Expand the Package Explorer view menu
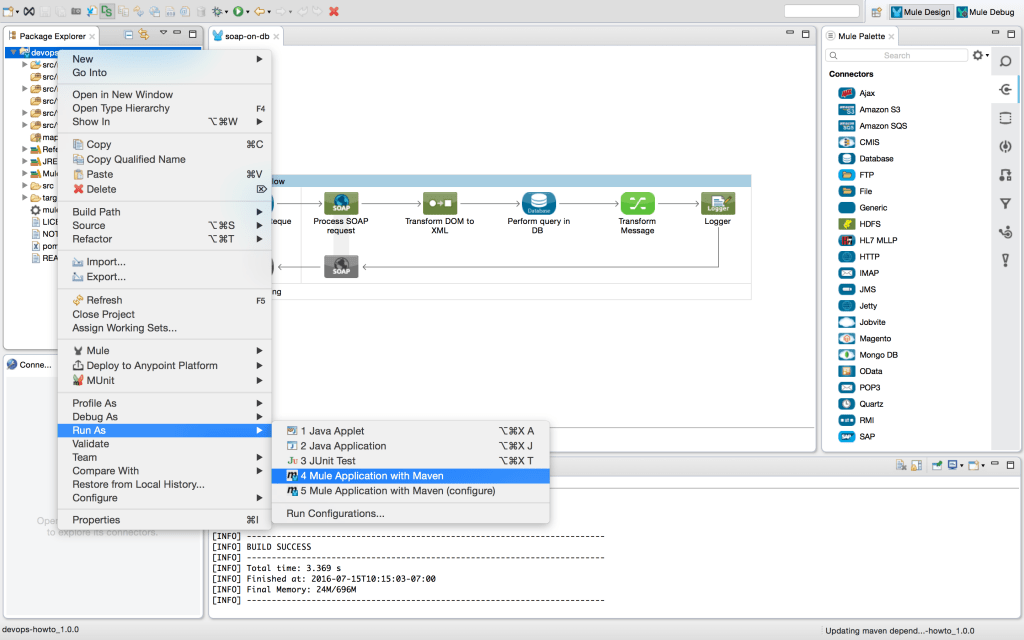Viewport: 1024px width, 640px height. [x=163, y=35]
